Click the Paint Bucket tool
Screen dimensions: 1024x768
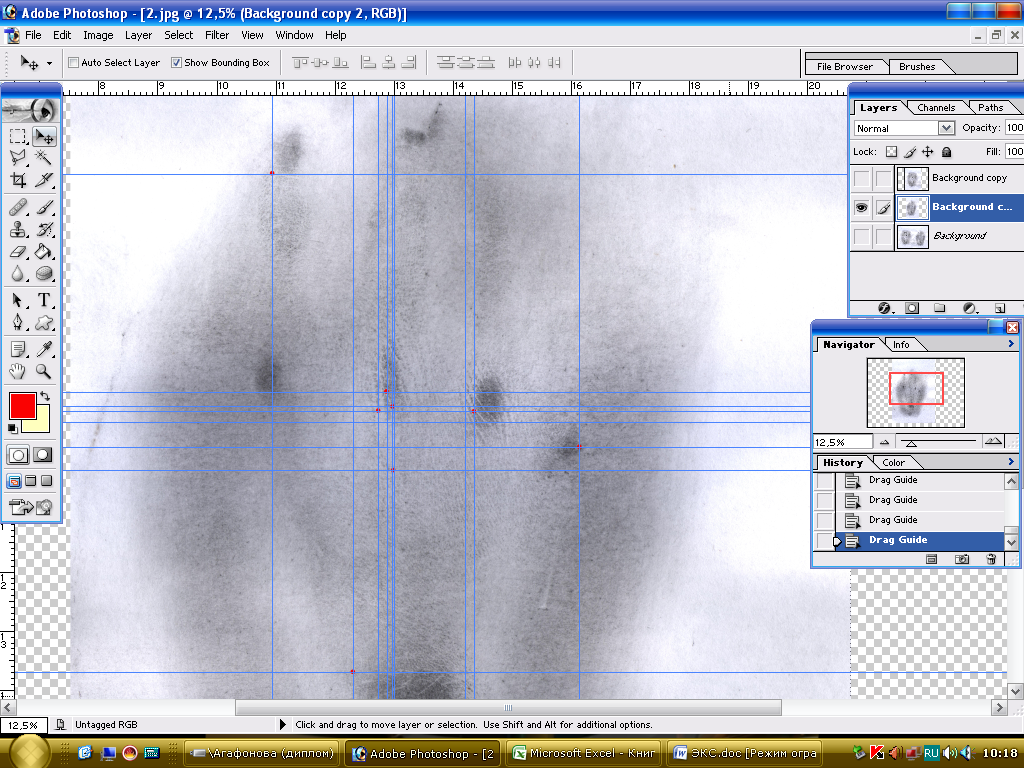[x=44, y=252]
